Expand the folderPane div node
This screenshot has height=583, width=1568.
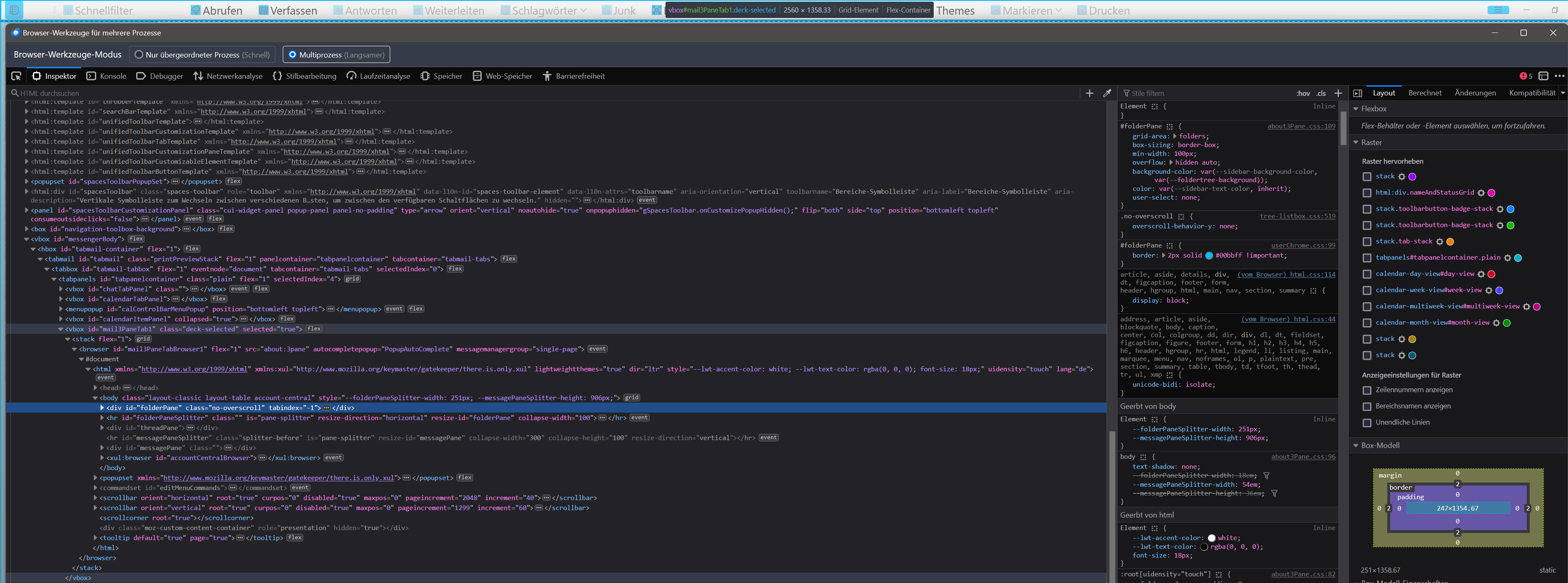pyautogui.click(x=102, y=408)
